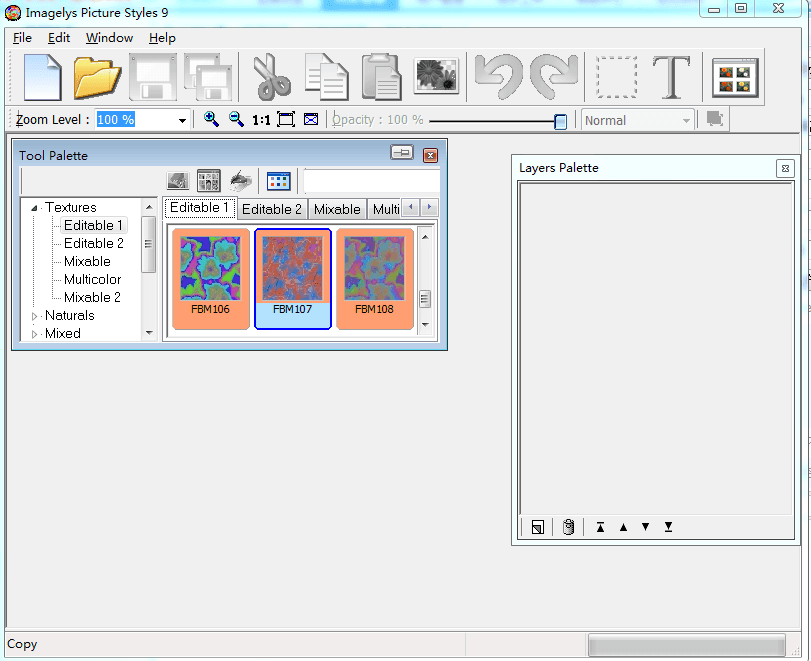811x661 pixels.
Task: Toggle the Layers Palette corner button
Action: (x=785, y=168)
